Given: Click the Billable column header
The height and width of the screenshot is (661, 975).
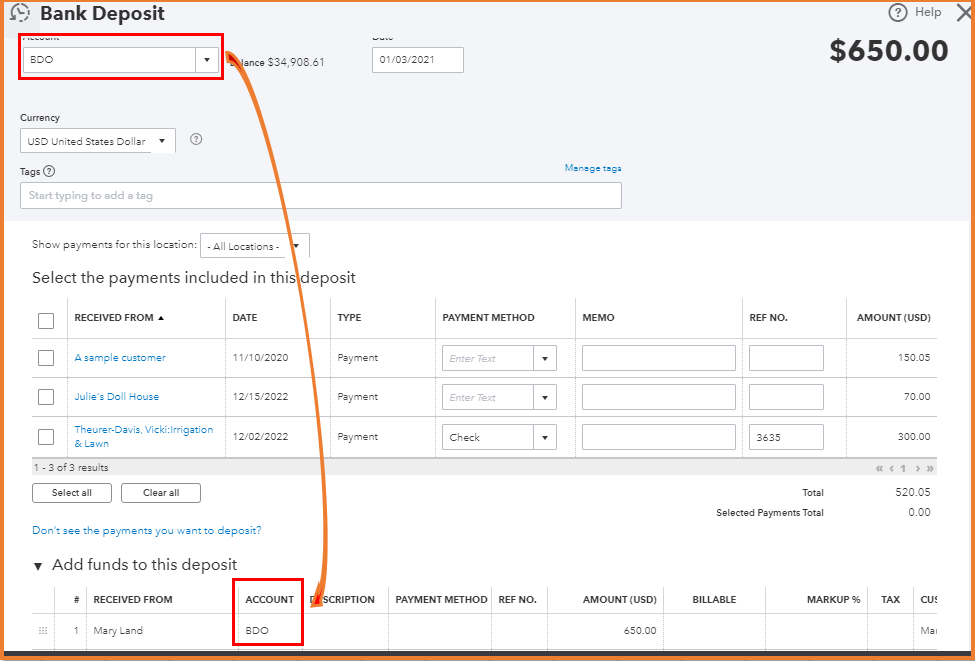Looking at the screenshot, I should (x=714, y=600).
